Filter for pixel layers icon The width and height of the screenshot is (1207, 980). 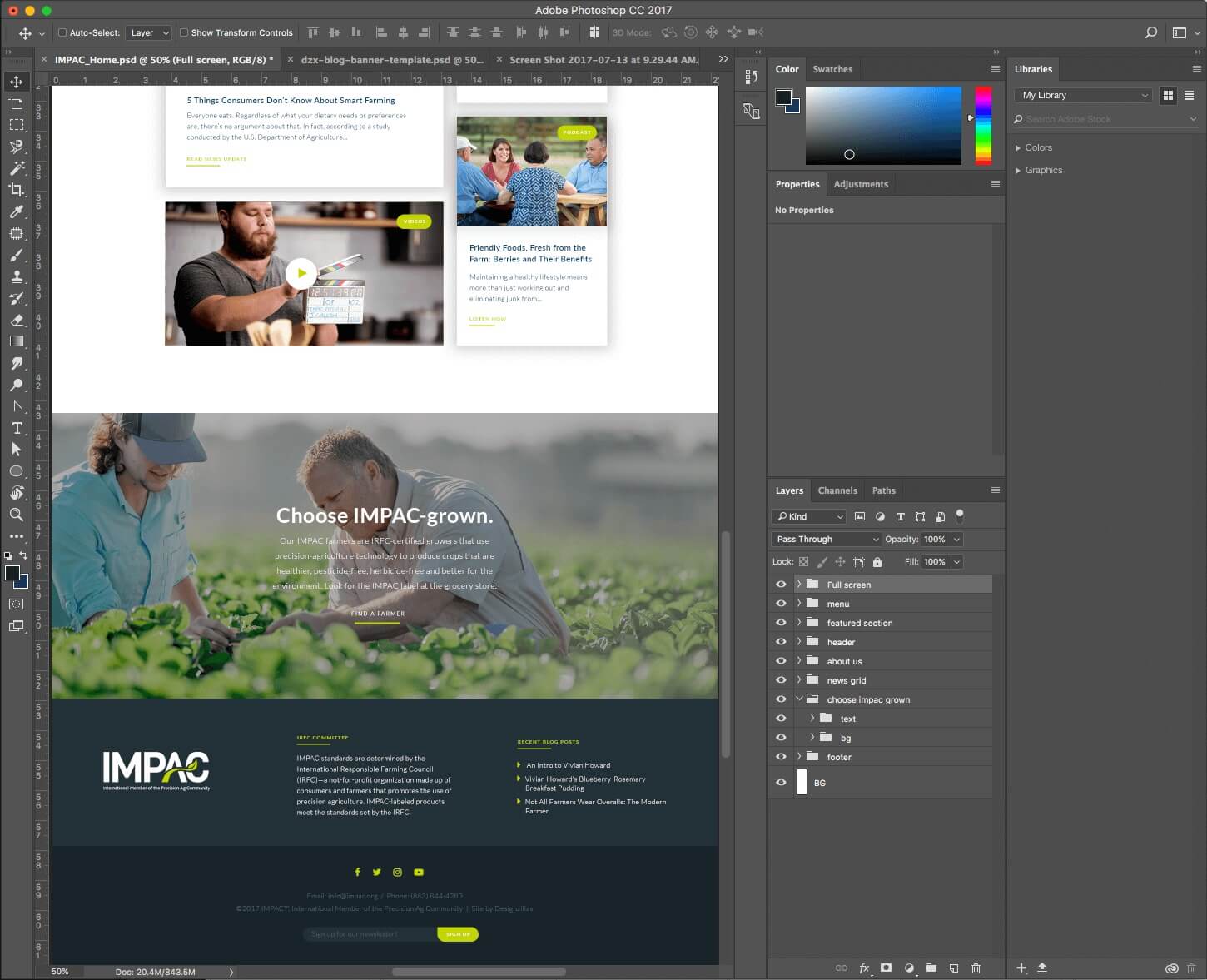pyautogui.click(x=860, y=517)
